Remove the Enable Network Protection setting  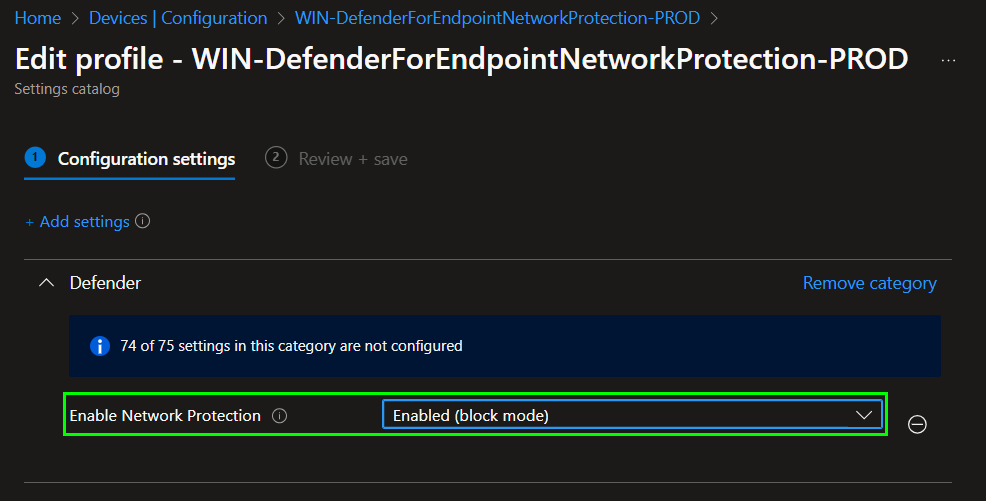pyautogui.click(x=917, y=424)
